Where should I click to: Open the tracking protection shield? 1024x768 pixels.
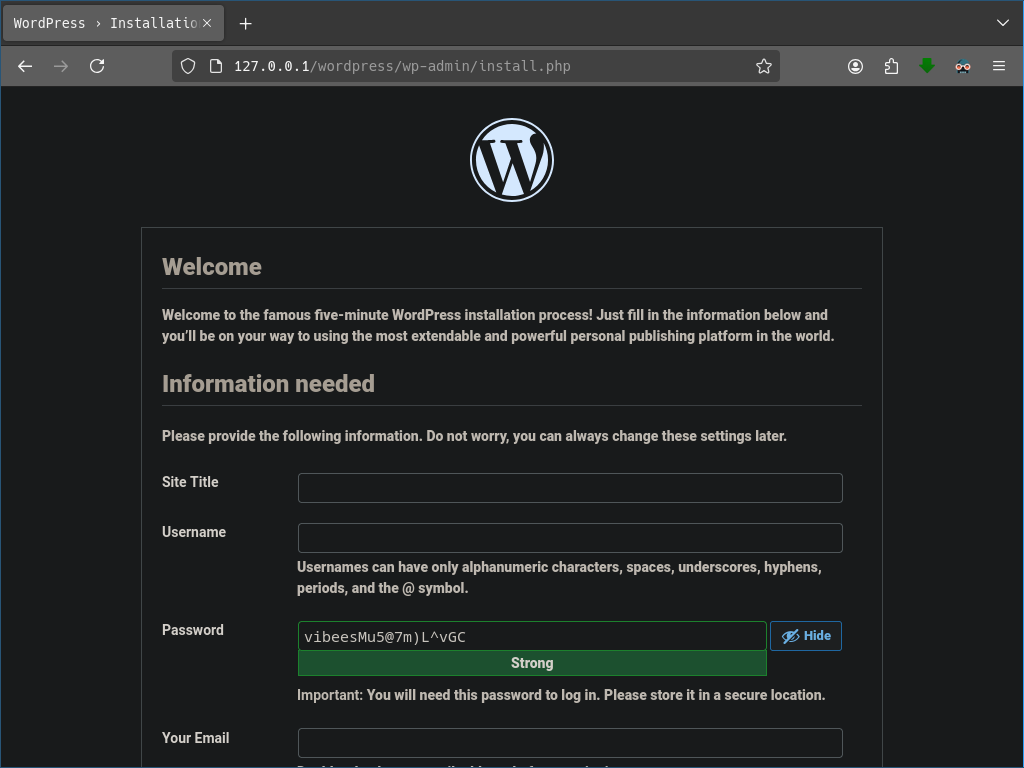188,66
